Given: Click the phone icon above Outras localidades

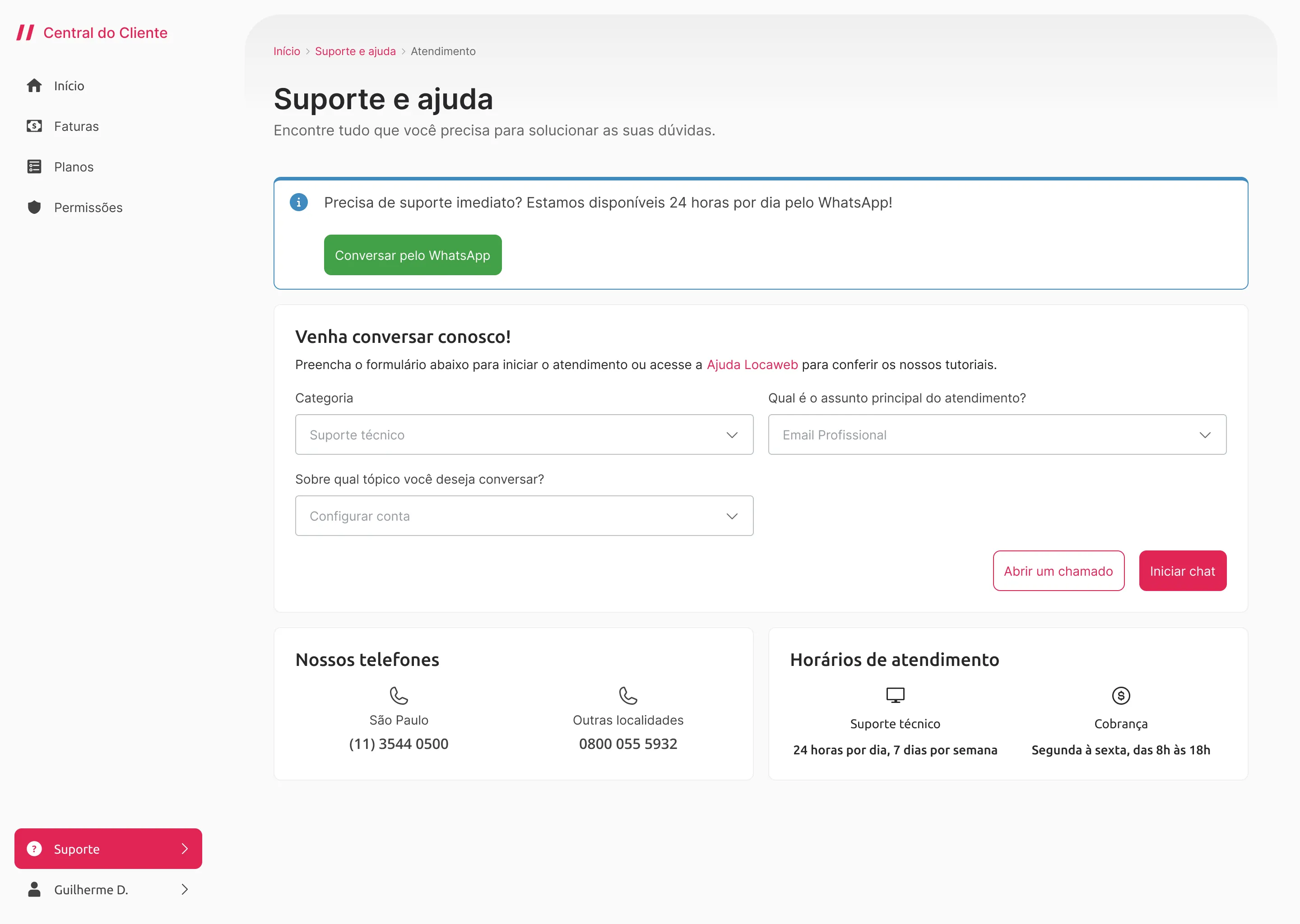Looking at the screenshot, I should (628, 695).
